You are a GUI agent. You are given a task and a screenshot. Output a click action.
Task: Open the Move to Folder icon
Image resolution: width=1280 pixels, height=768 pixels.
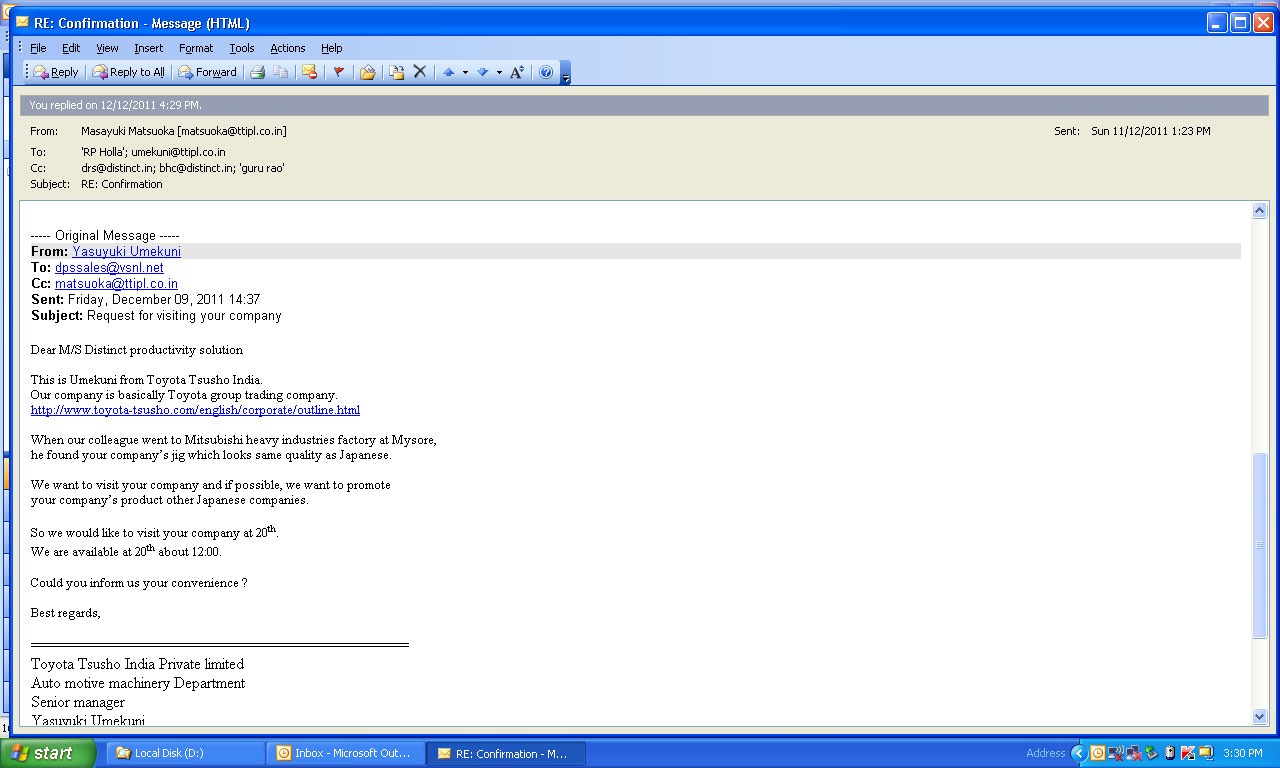pyautogui.click(x=367, y=72)
